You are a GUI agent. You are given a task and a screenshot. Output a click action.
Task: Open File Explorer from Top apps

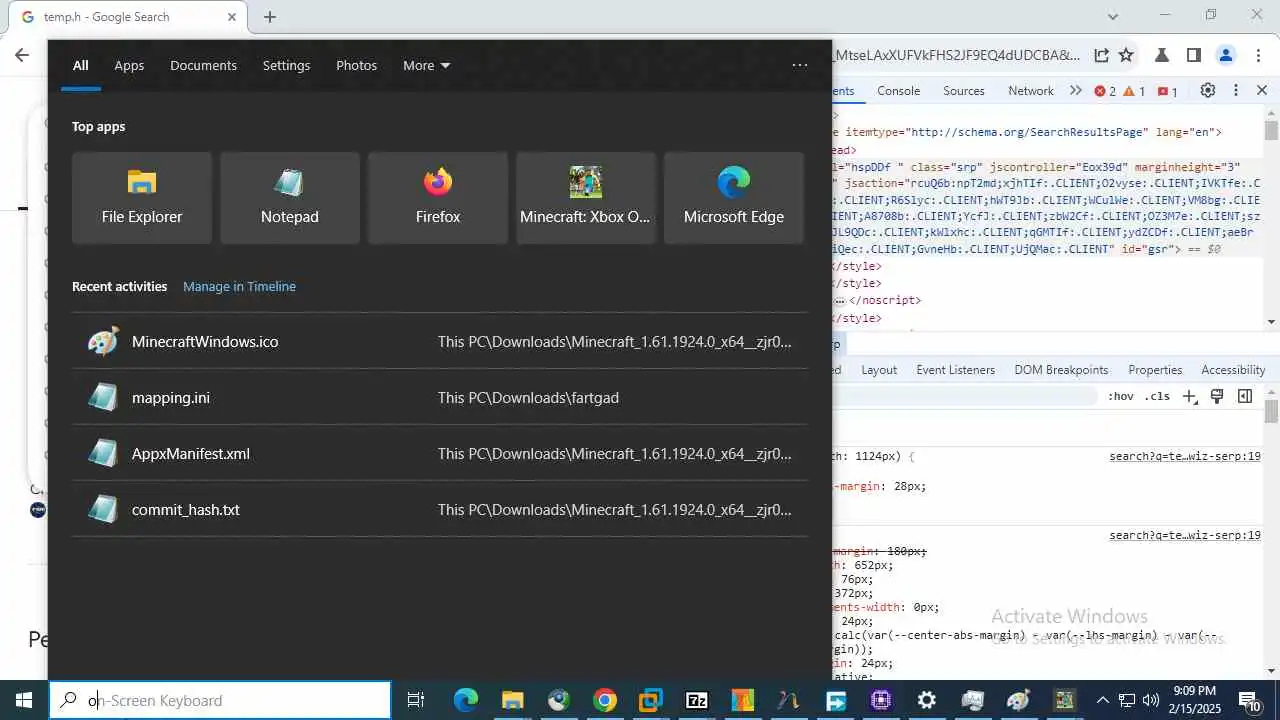coord(142,198)
